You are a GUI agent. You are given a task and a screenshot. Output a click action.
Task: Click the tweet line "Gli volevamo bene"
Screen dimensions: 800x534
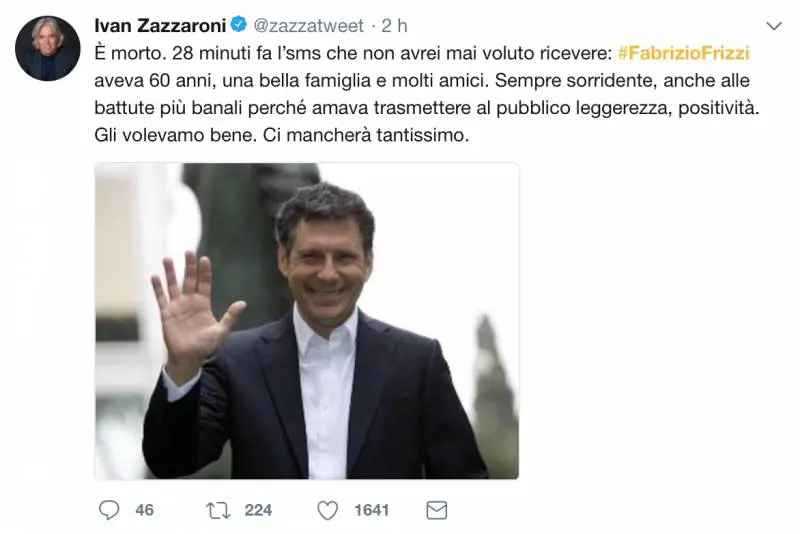282,135
